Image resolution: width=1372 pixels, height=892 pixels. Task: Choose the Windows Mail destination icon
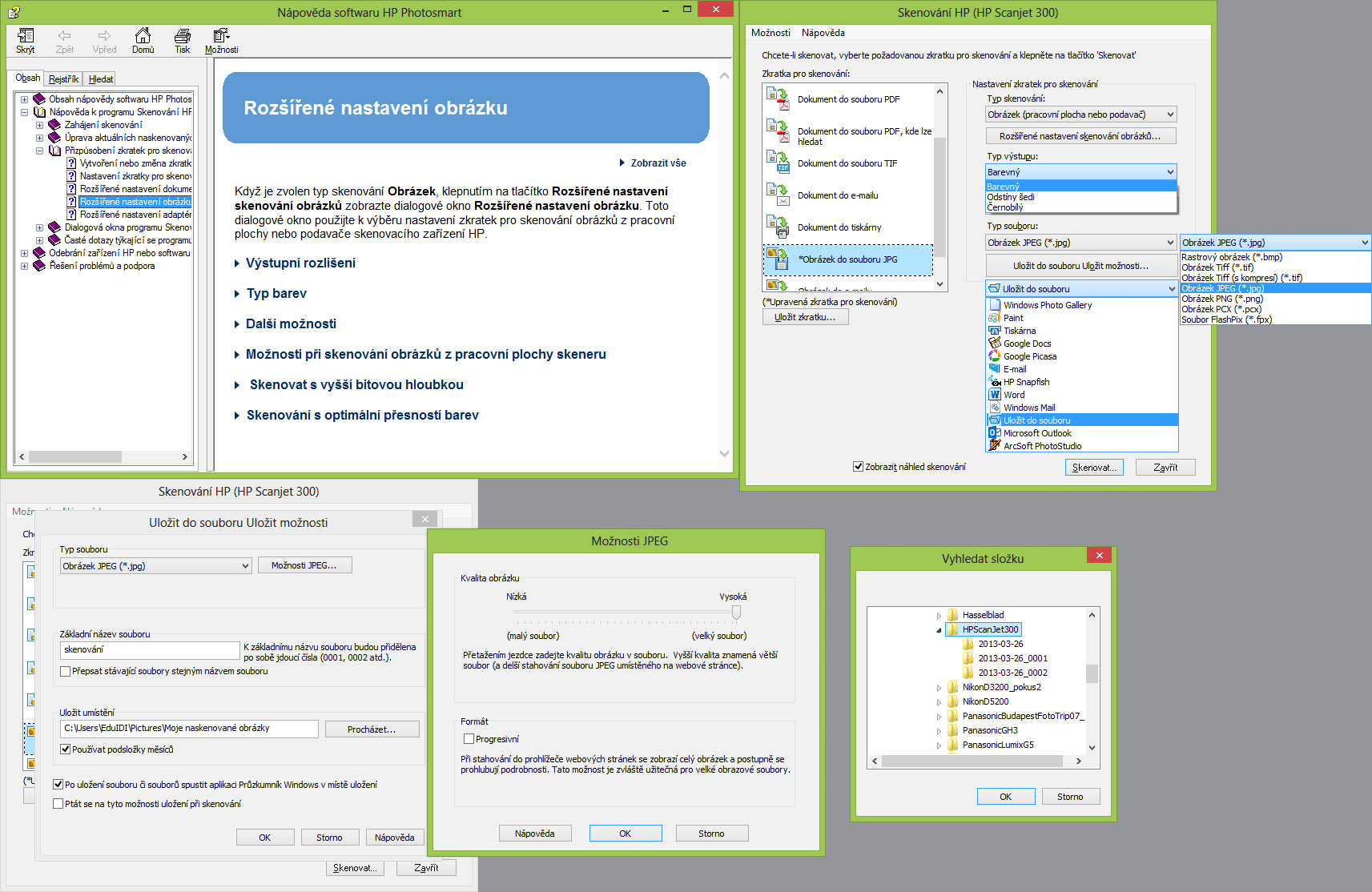click(995, 408)
